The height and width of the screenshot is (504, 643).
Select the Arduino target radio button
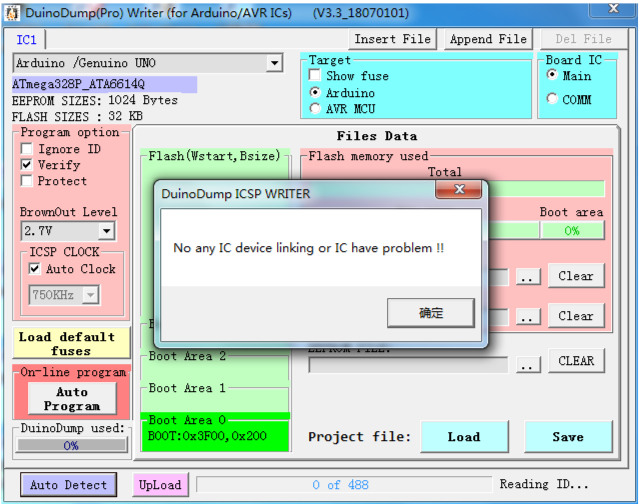click(315, 93)
